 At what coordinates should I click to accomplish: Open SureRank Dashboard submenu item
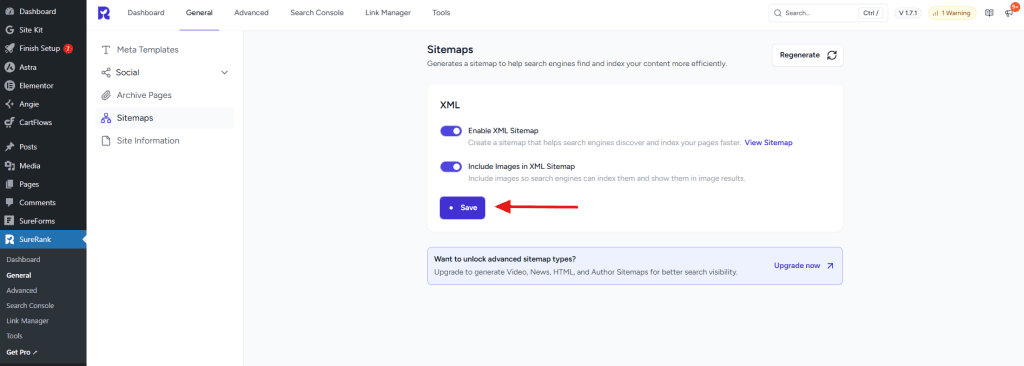23,260
